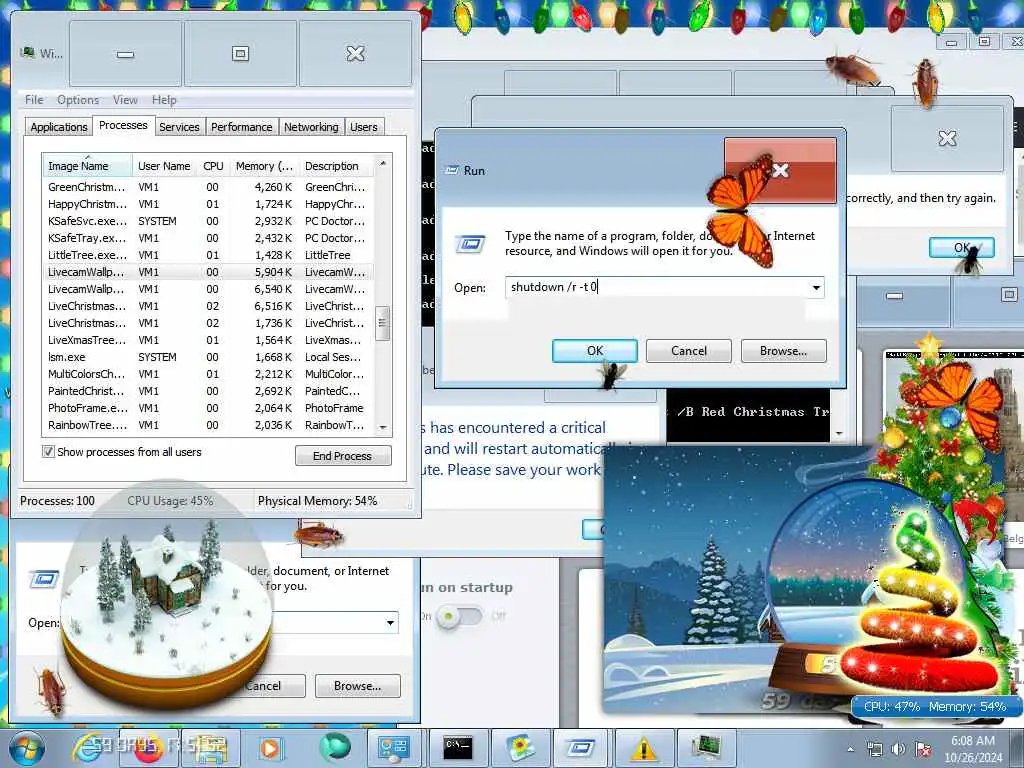This screenshot has height=768, width=1024.
Task: Toggle Show processes from all users checkbox
Action: point(48,451)
